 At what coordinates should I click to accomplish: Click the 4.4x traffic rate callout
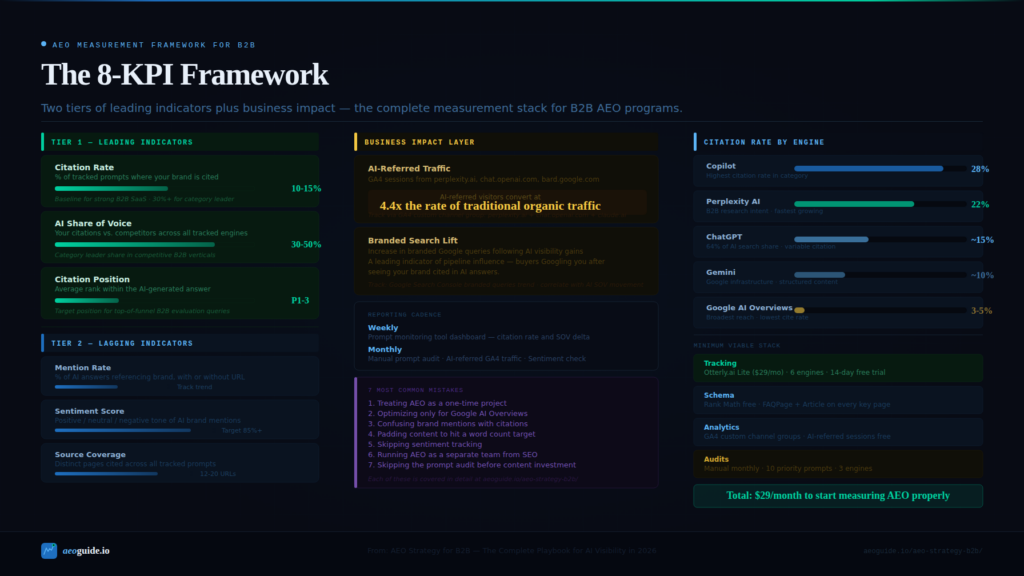pos(490,206)
